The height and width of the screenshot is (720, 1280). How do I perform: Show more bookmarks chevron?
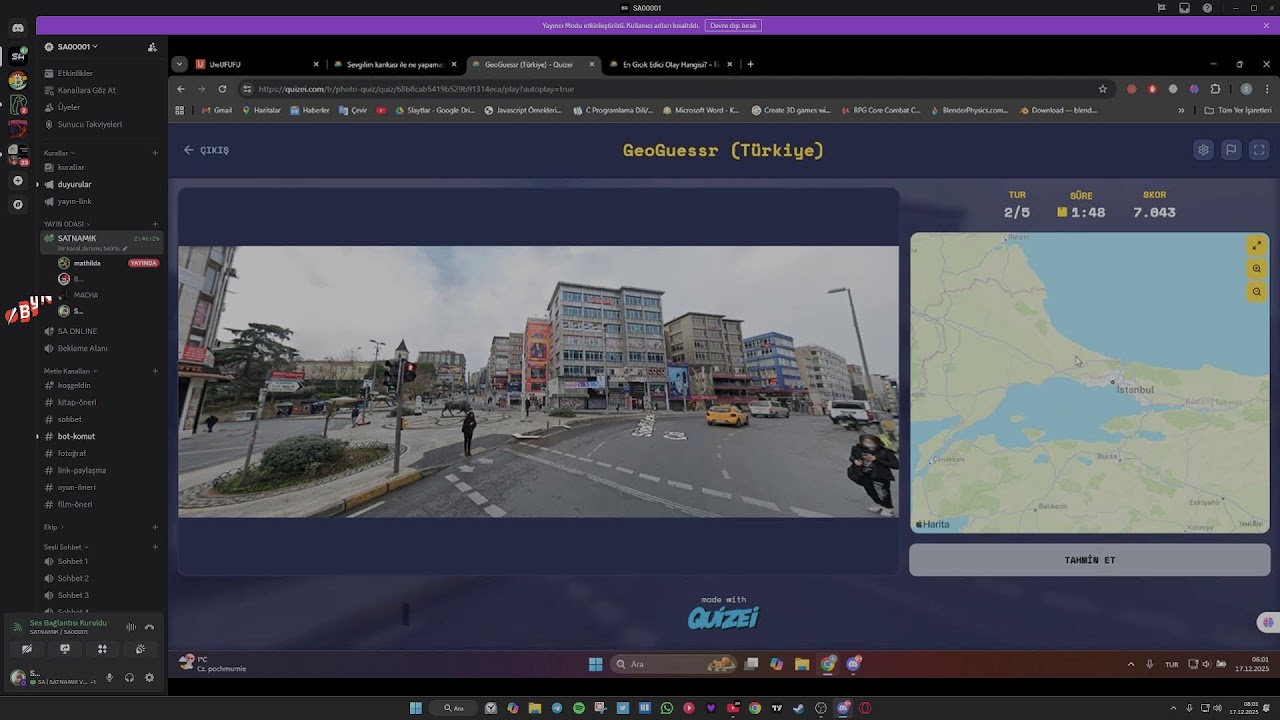click(1181, 110)
